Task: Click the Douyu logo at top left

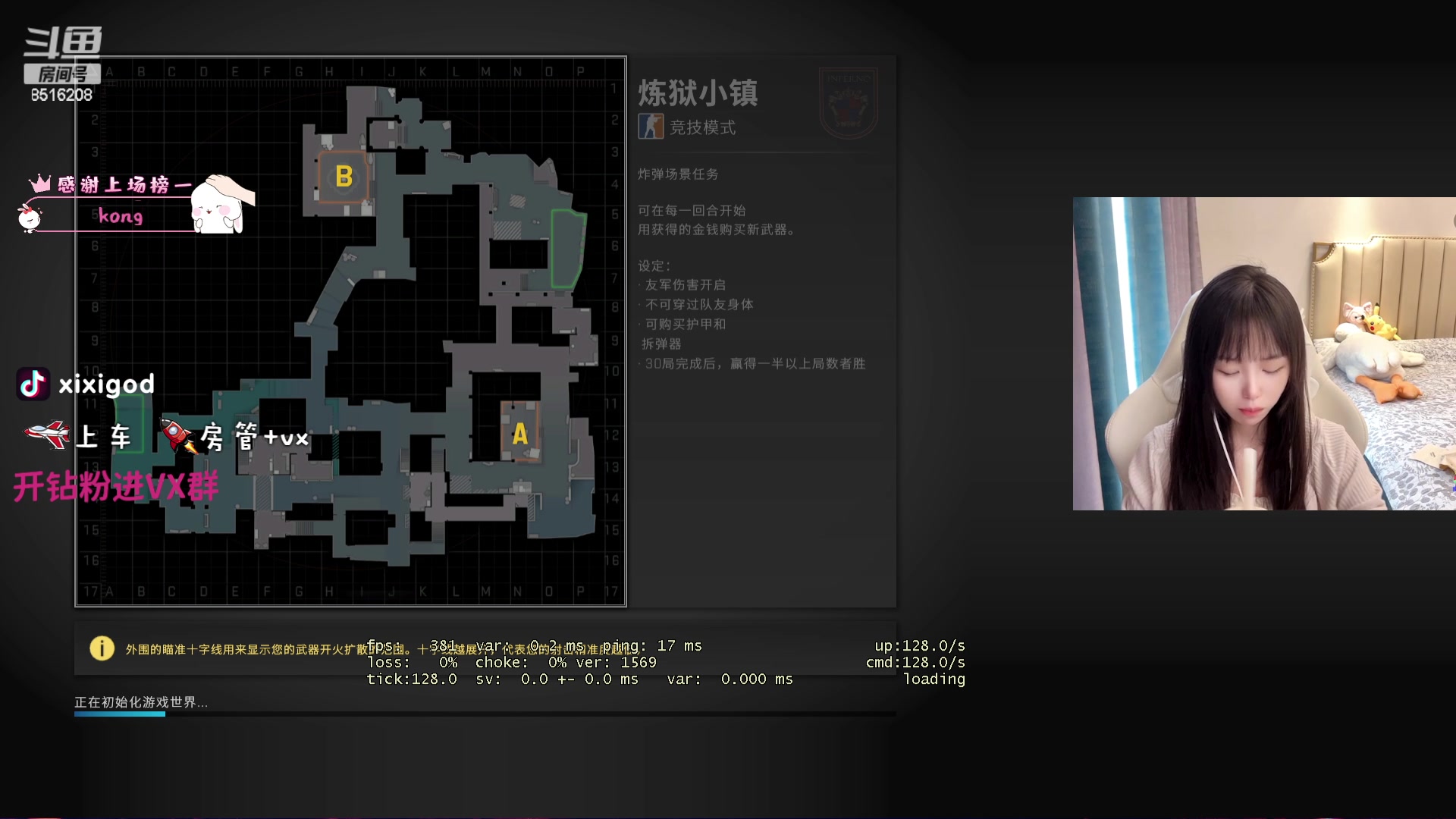Action: click(63, 43)
